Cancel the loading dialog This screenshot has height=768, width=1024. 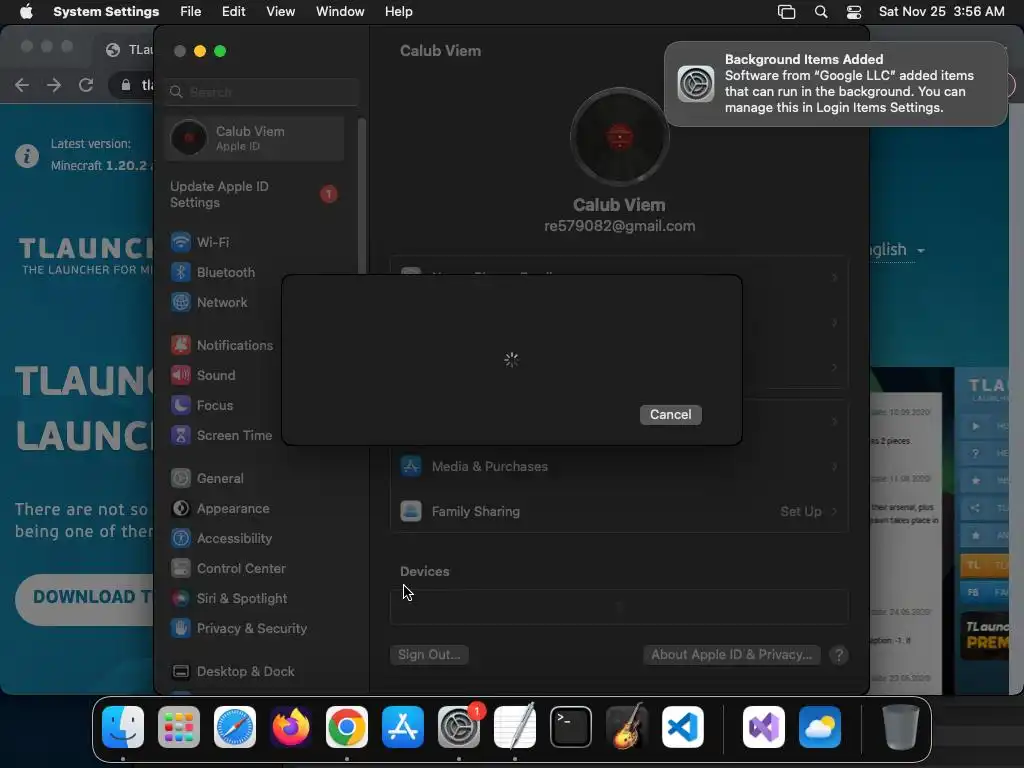coord(671,415)
